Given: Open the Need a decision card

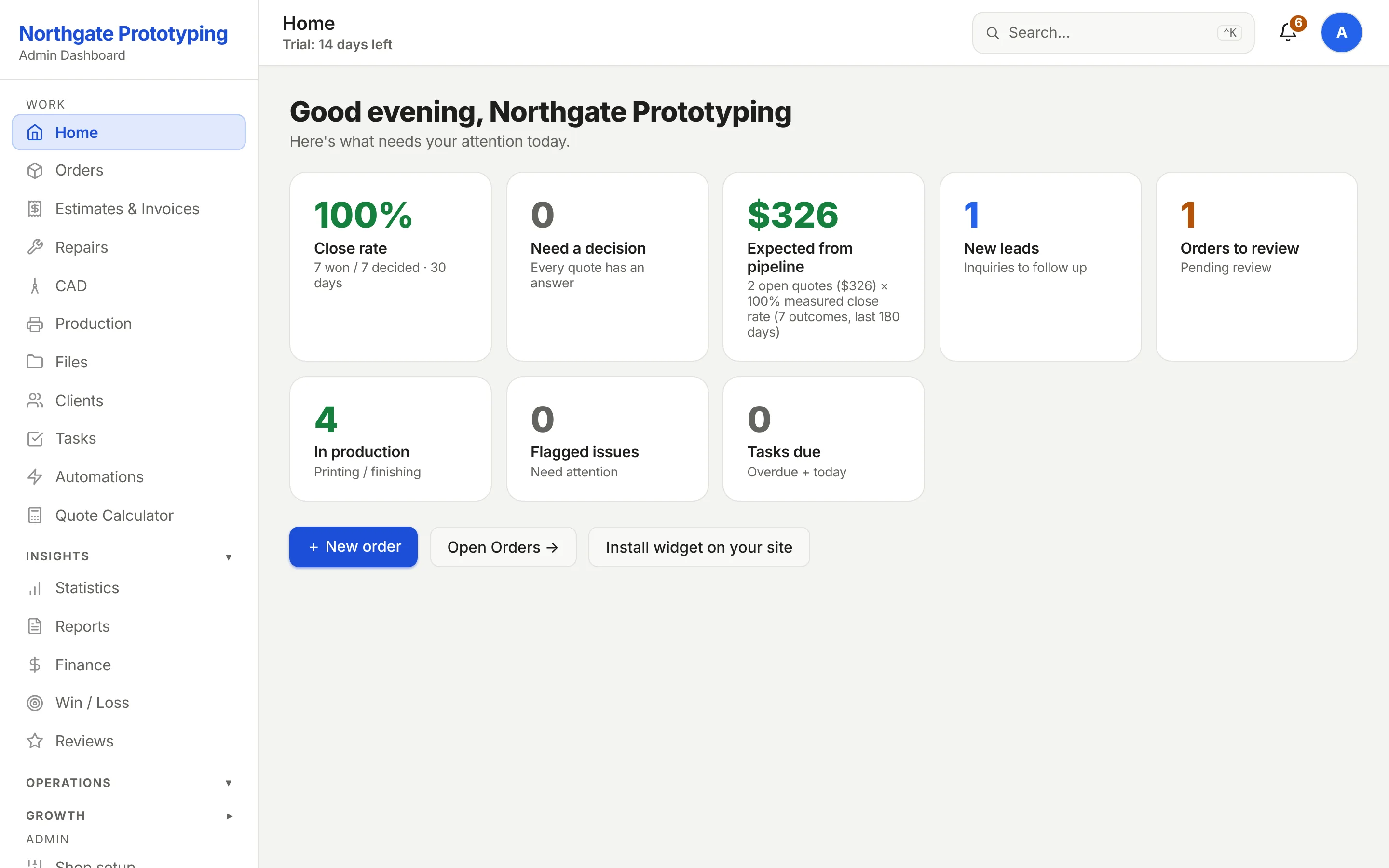Looking at the screenshot, I should [x=607, y=266].
